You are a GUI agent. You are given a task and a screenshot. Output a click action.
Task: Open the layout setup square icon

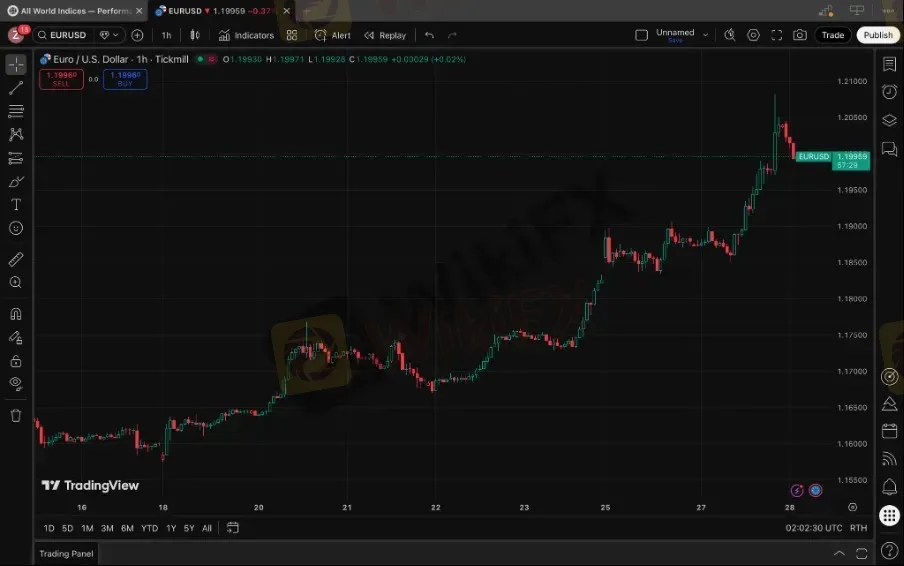(x=641, y=35)
